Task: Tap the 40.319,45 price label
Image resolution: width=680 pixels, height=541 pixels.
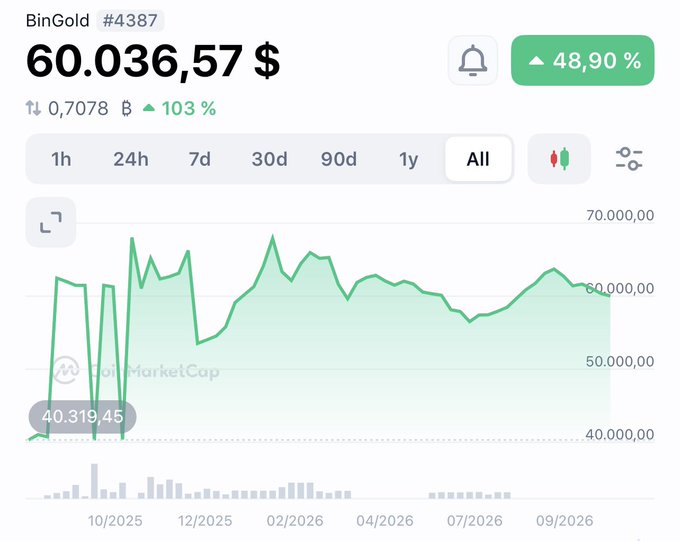Action: 82,416
